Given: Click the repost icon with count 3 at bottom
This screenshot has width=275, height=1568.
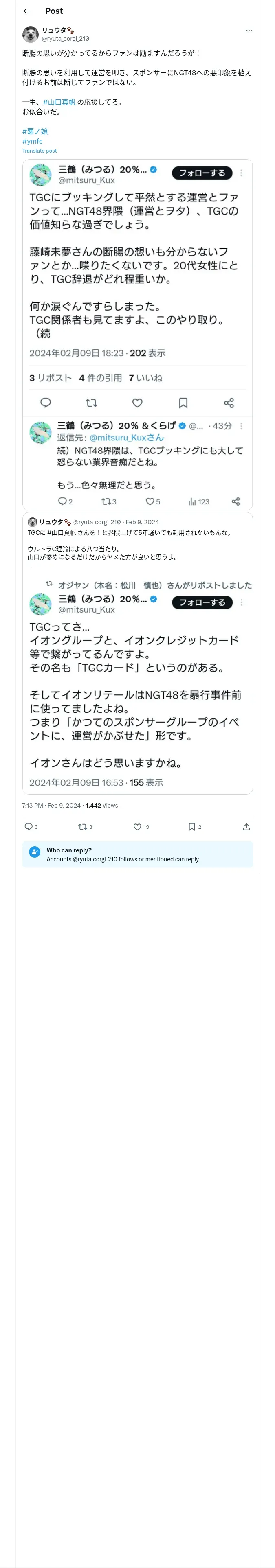Looking at the screenshot, I should pos(83,827).
